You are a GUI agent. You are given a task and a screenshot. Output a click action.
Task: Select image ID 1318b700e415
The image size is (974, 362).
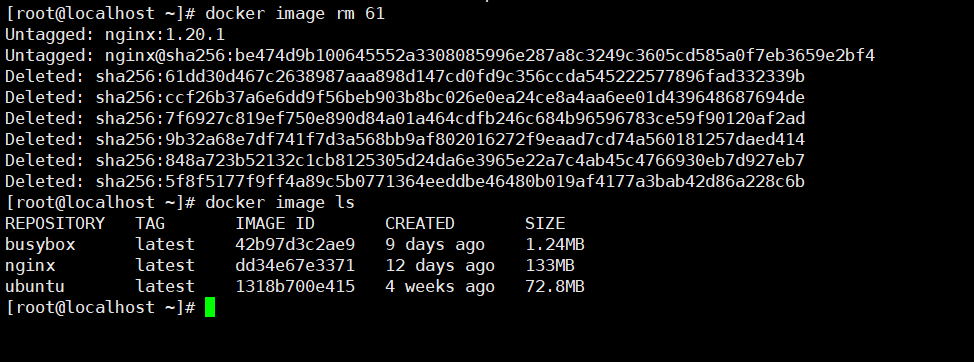click(x=295, y=286)
